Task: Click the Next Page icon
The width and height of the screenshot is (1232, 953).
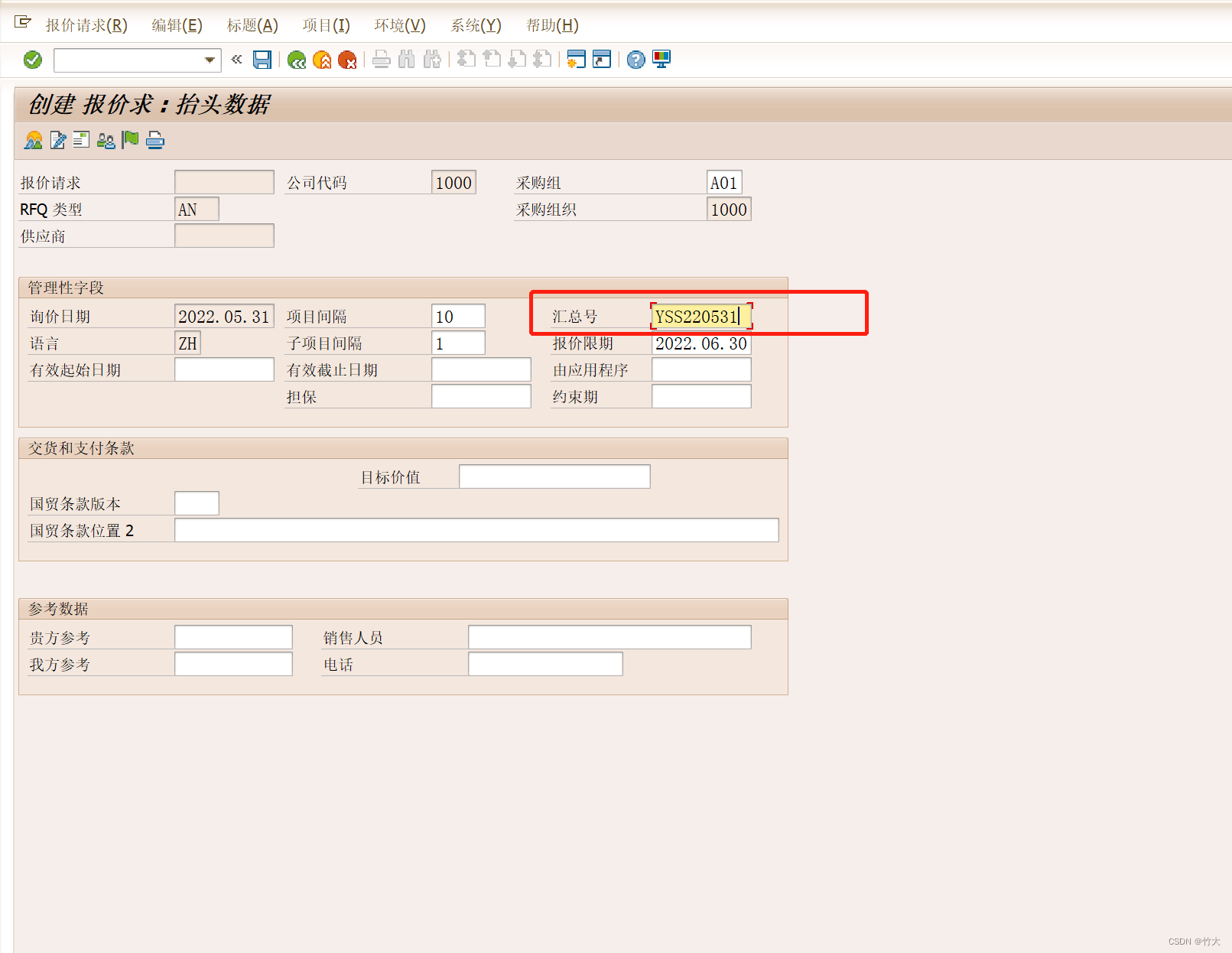Action: pyautogui.click(x=517, y=60)
